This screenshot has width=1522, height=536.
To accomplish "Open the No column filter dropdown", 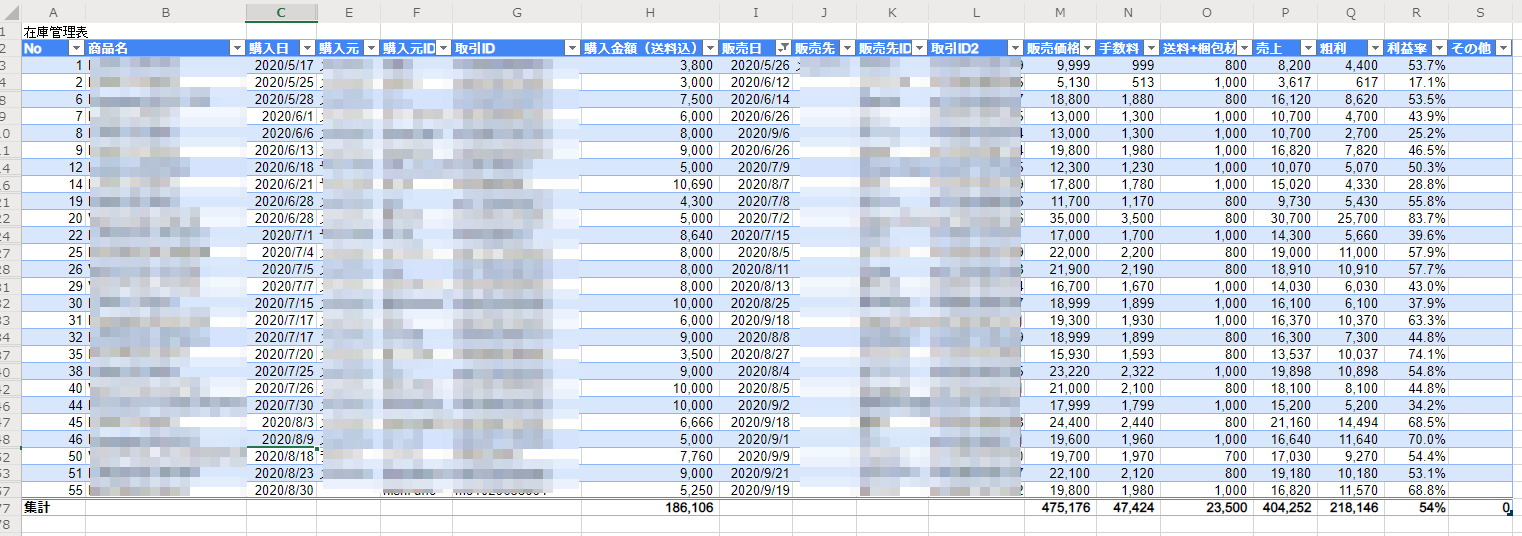I will (76, 48).
